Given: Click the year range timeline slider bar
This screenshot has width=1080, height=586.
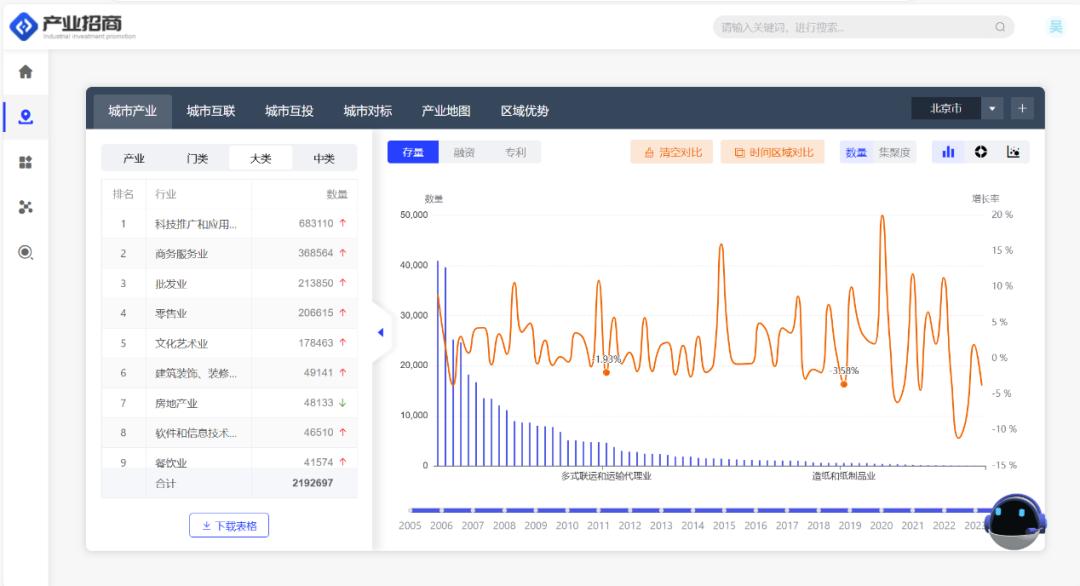Looking at the screenshot, I should pyautogui.click(x=700, y=510).
